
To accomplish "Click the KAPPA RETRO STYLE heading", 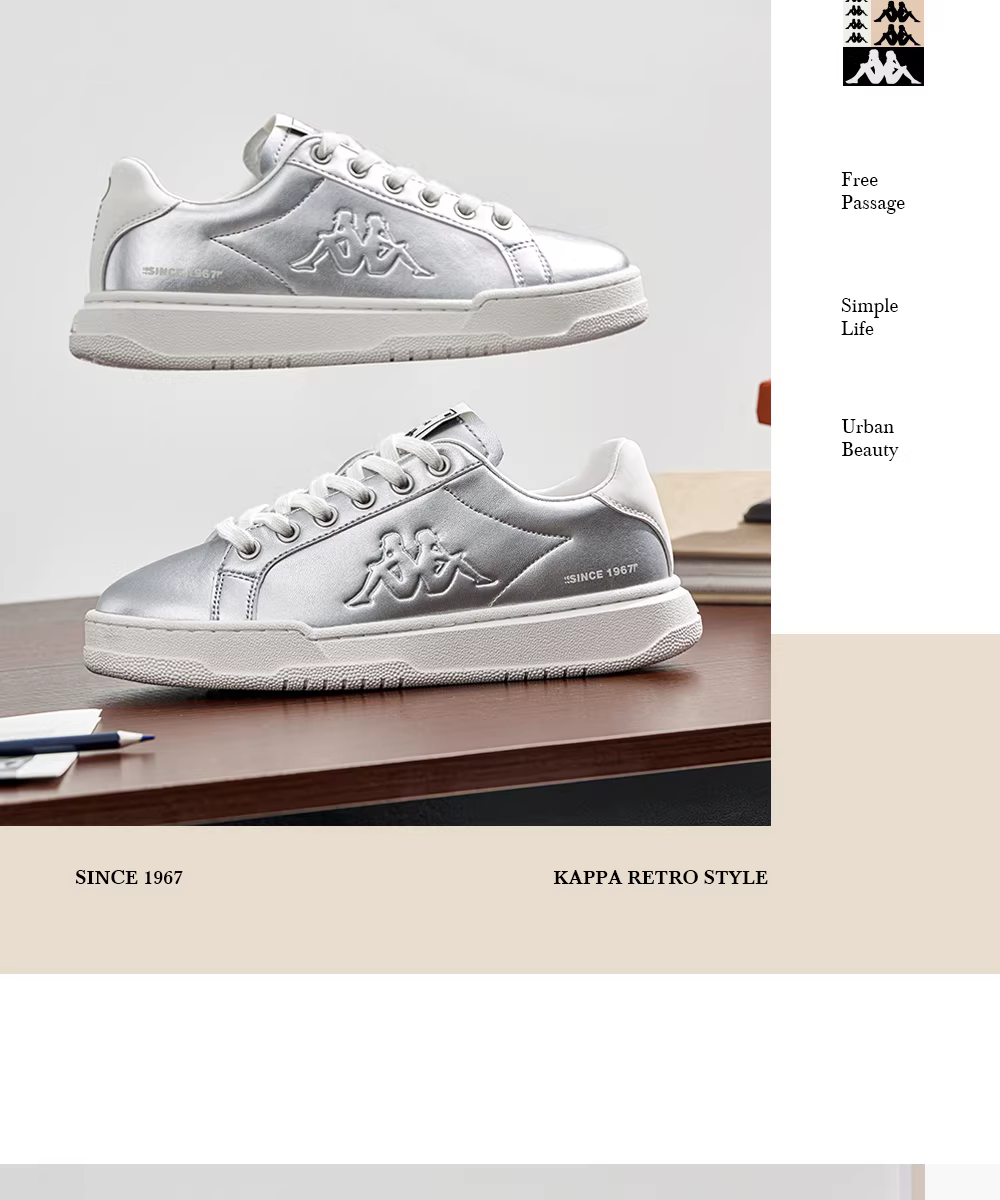I will 660,877.
